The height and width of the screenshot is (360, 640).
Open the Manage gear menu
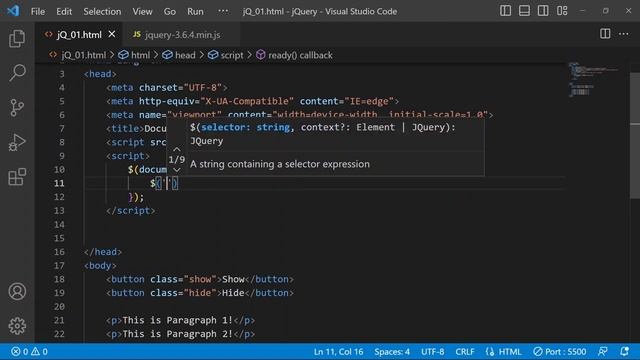pyautogui.click(x=17, y=326)
